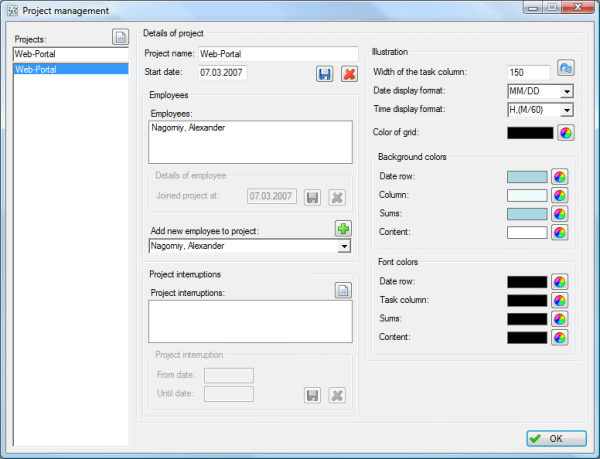
Task: Save project details with the blue floppy icon
Action: point(324,74)
